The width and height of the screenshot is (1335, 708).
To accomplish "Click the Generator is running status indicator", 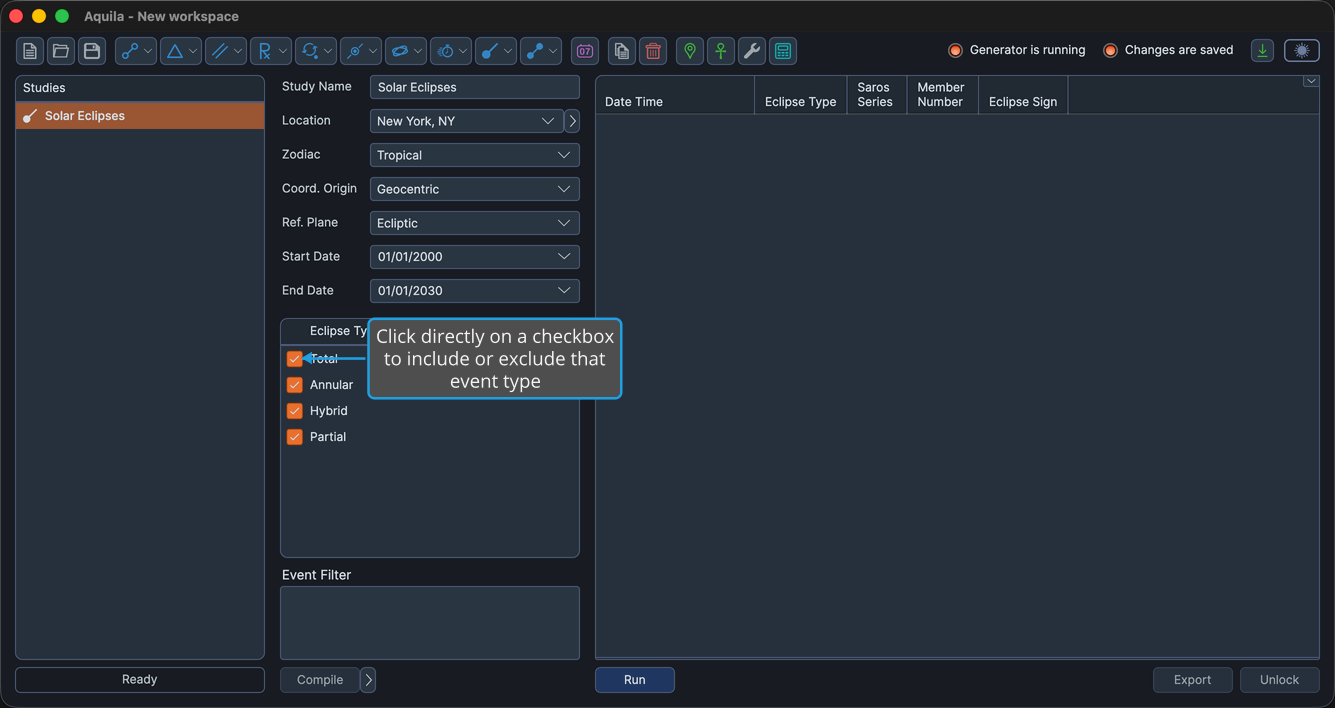I will (1017, 50).
